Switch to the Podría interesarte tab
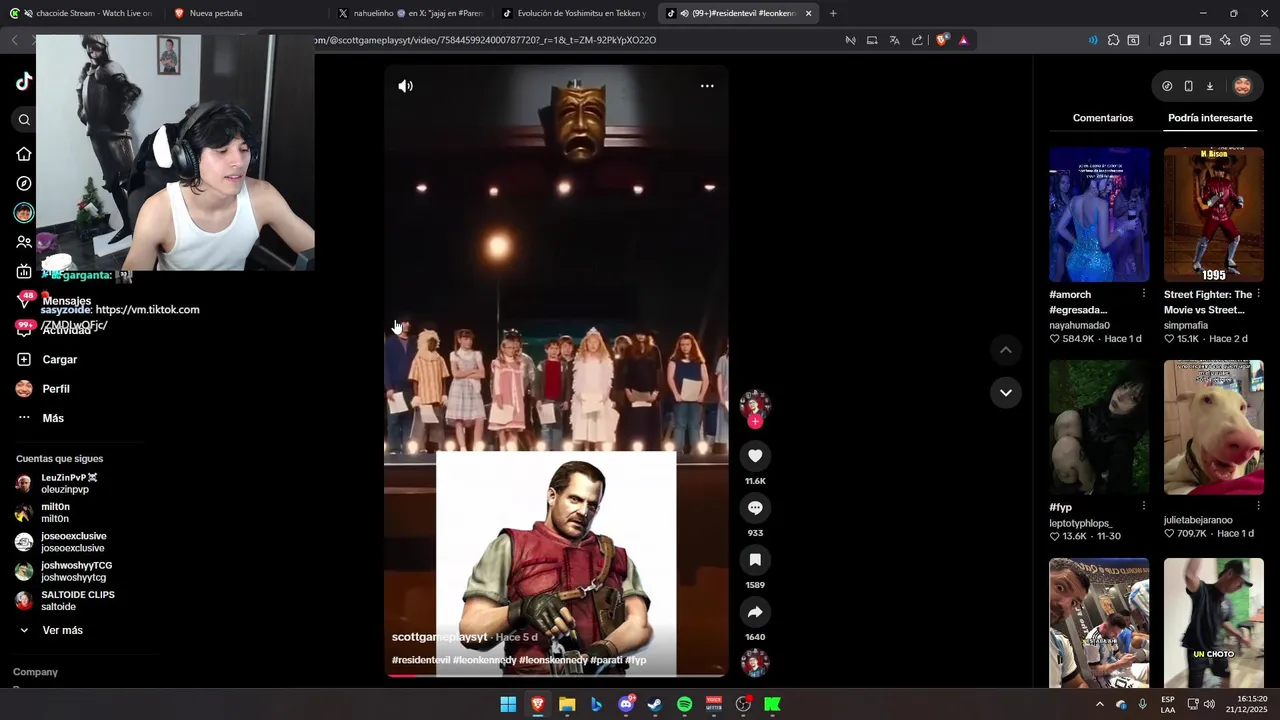The height and width of the screenshot is (720, 1280). [1210, 118]
